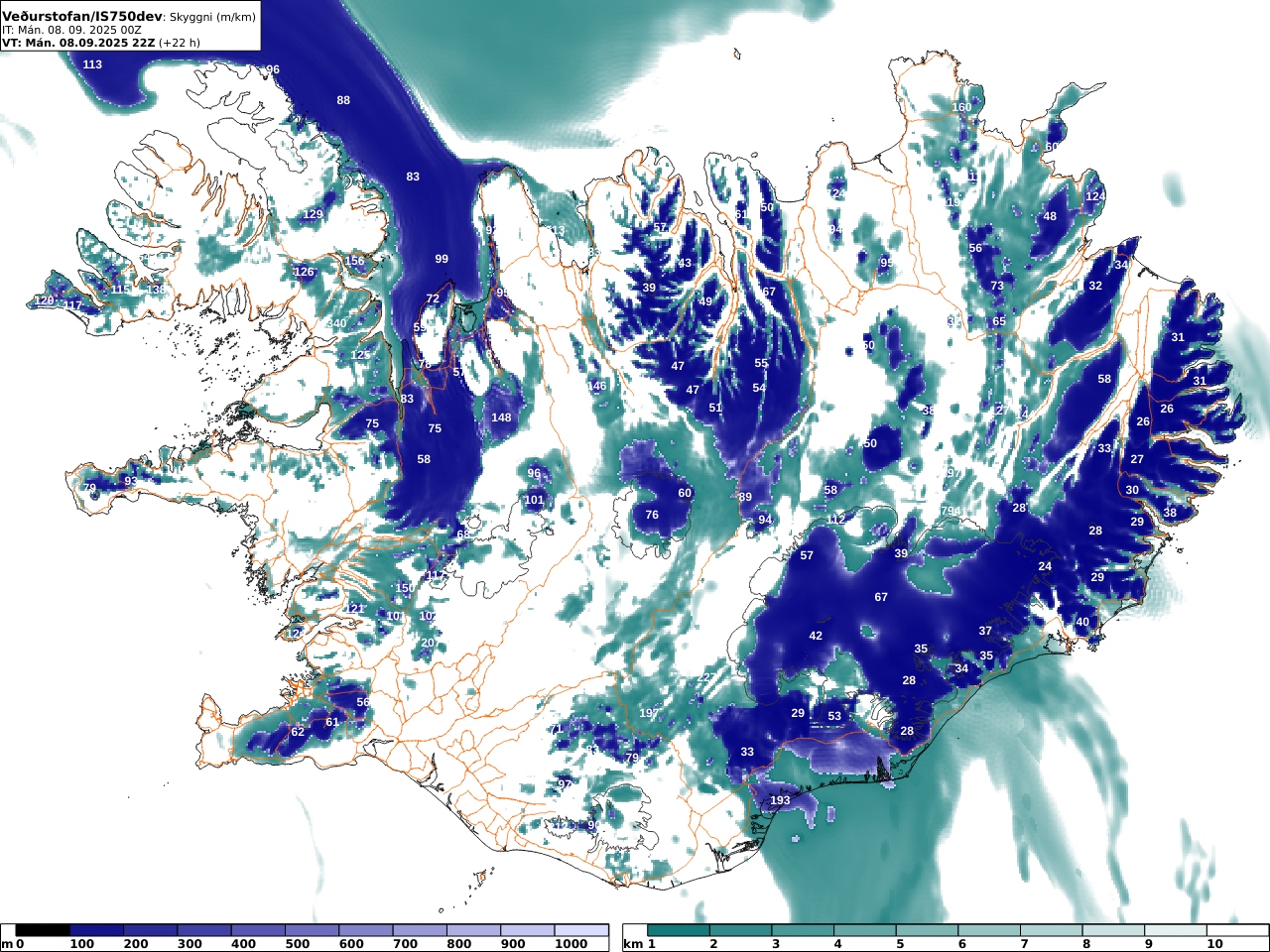The height and width of the screenshot is (952, 1270).
Task: Click visibility value '97' on map
Action: [565, 783]
